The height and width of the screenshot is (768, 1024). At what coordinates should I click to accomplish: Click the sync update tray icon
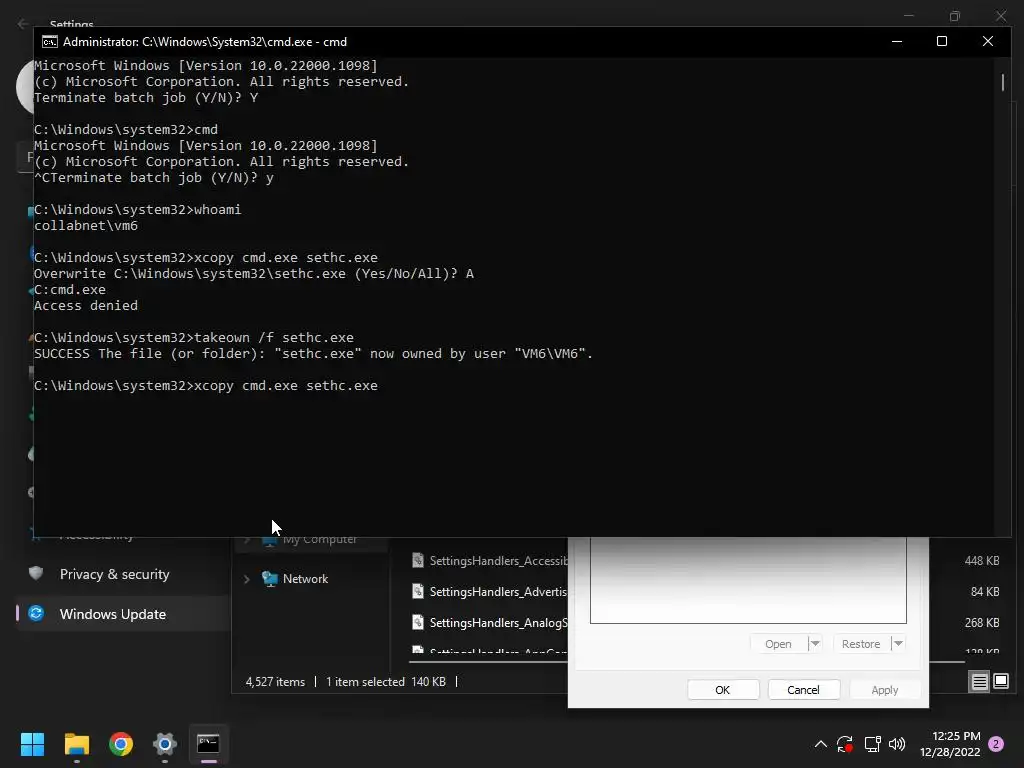pyautogui.click(x=845, y=744)
